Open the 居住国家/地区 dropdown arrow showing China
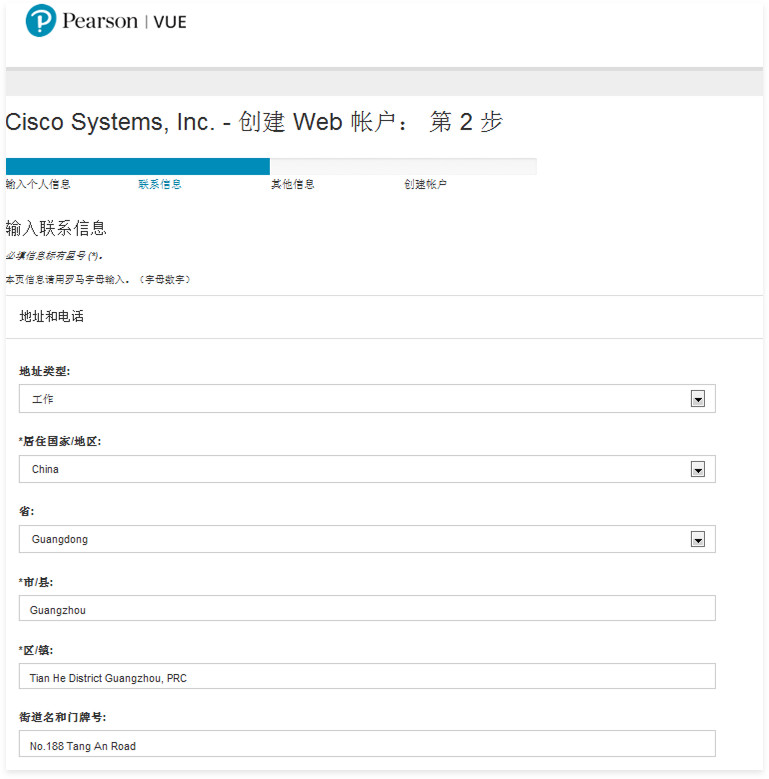This screenshot has height=779, width=769. (x=697, y=469)
